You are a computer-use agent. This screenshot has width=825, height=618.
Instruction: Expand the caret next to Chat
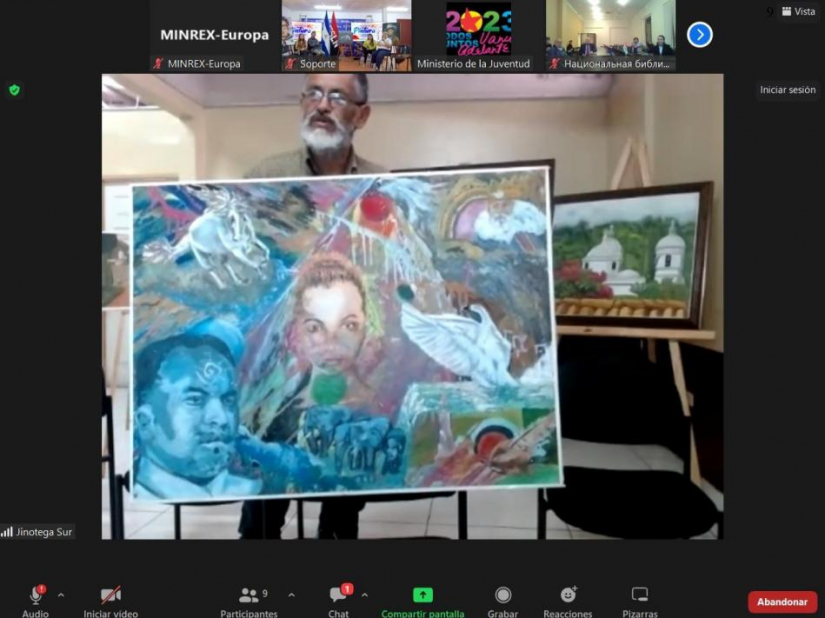click(x=365, y=595)
